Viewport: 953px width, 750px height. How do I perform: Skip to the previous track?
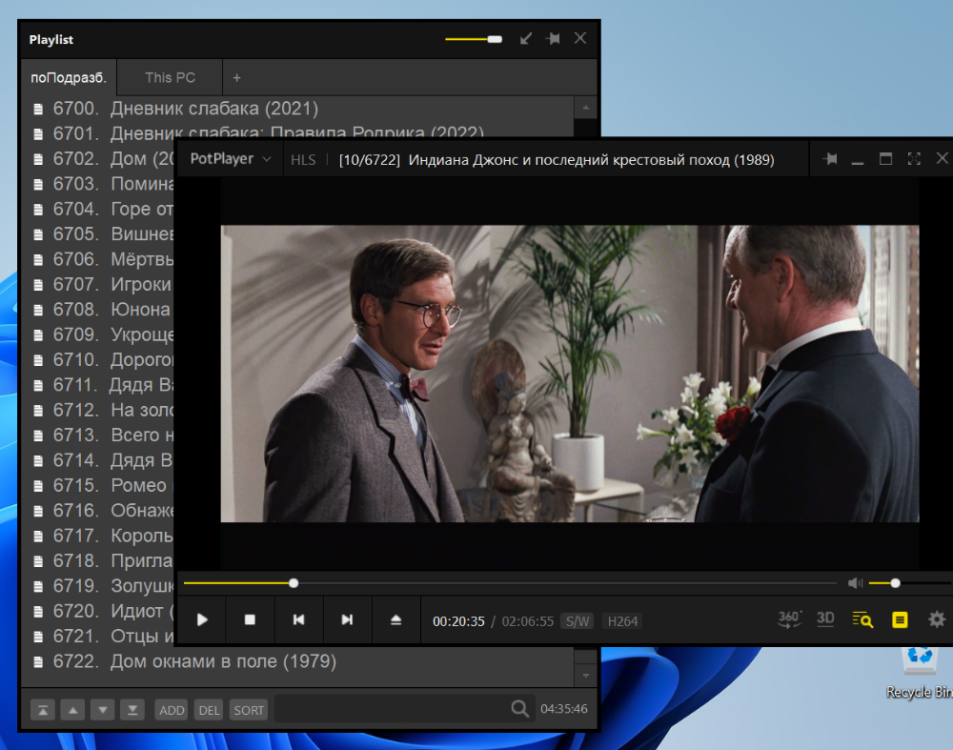click(x=298, y=619)
